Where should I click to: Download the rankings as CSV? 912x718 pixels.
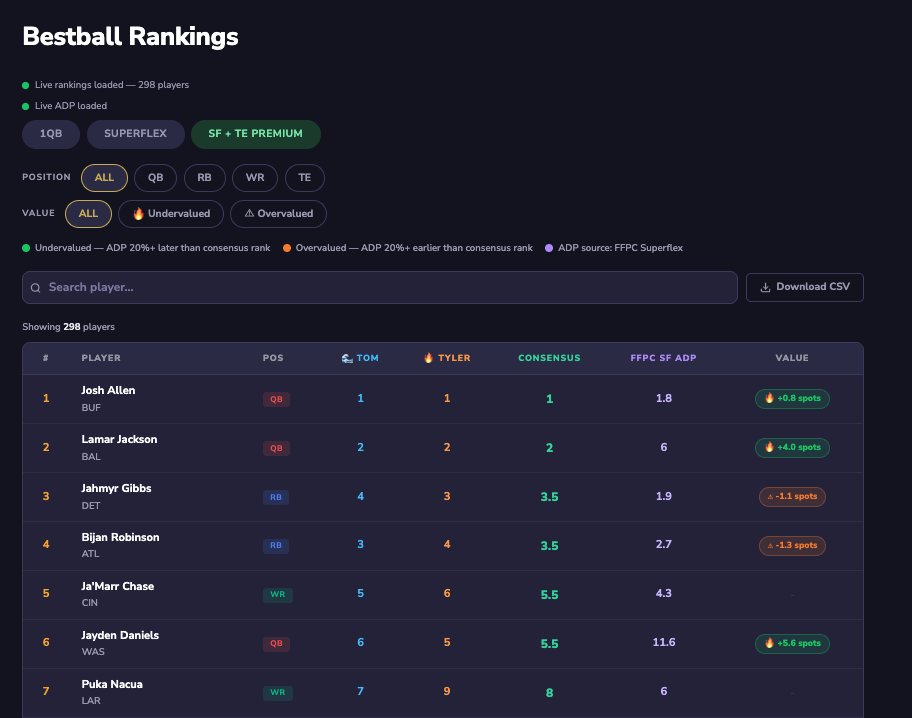point(804,287)
